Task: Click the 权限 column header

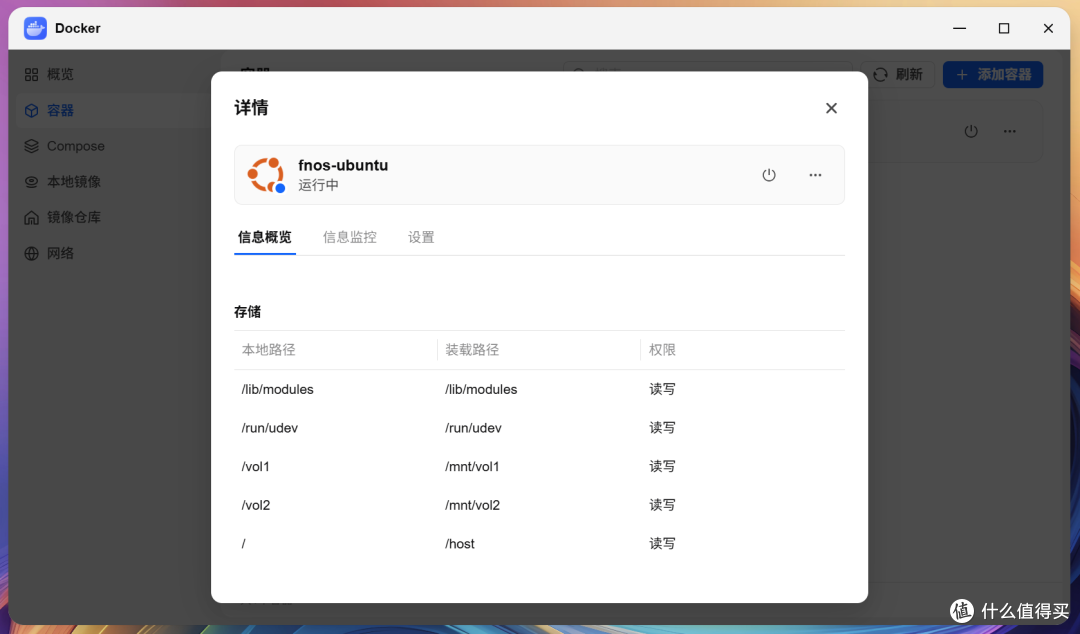Action: (662, 350)
